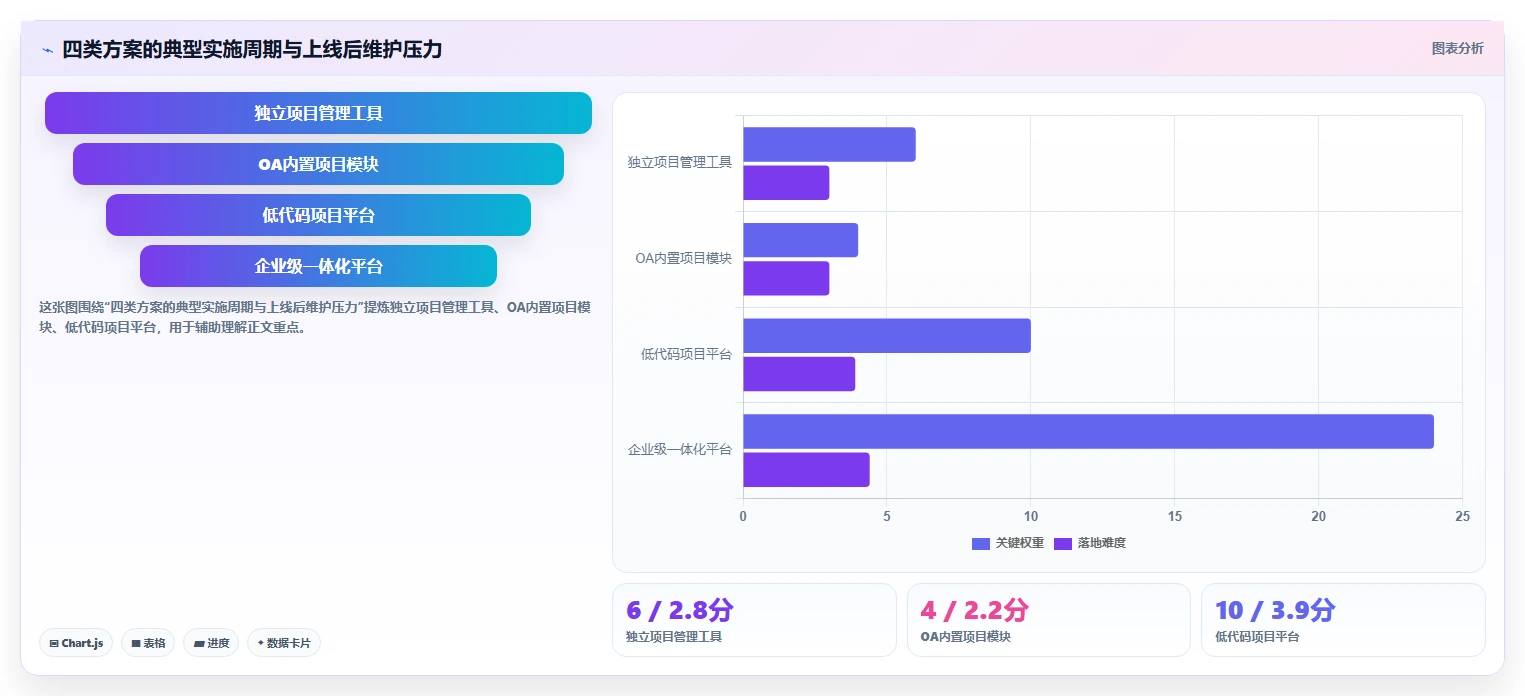Select the 低代码项目平台 funnel bar

click(318, 215)
